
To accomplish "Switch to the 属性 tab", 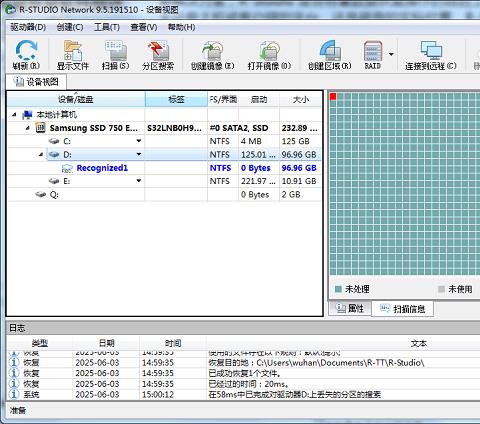I will [350, 308].
